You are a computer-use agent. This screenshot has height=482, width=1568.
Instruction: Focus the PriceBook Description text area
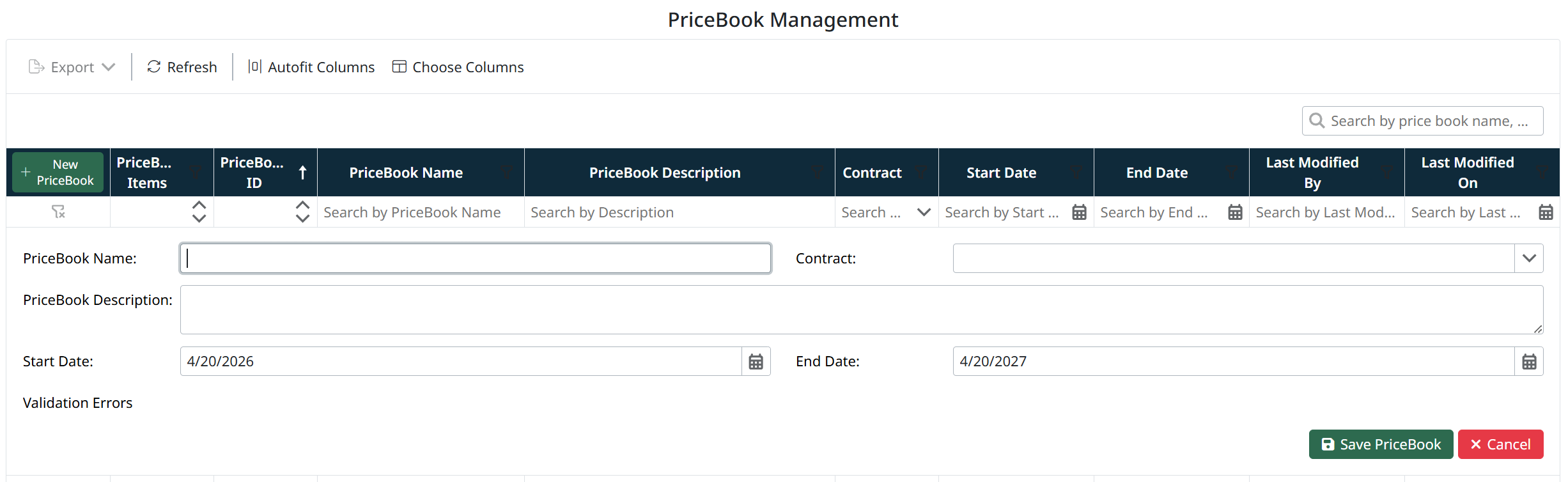point(861,309)
